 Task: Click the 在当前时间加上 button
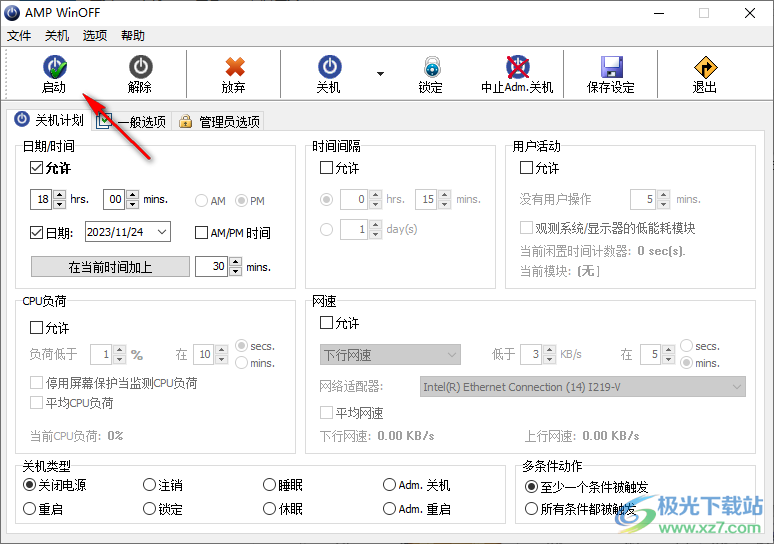[x=110, y=267]
